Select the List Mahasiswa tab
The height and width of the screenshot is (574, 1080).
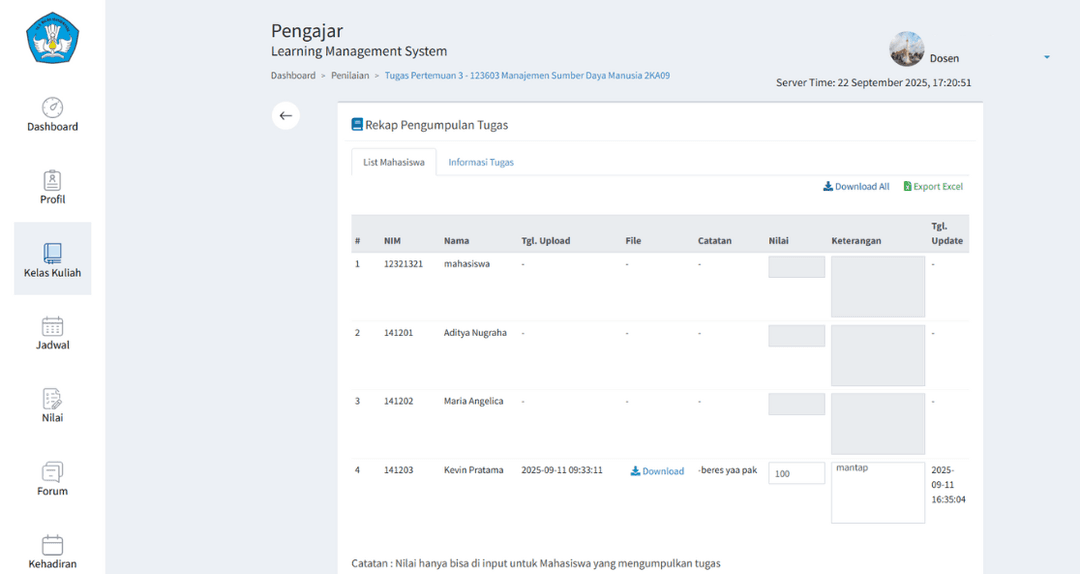(x=393, y=162)
